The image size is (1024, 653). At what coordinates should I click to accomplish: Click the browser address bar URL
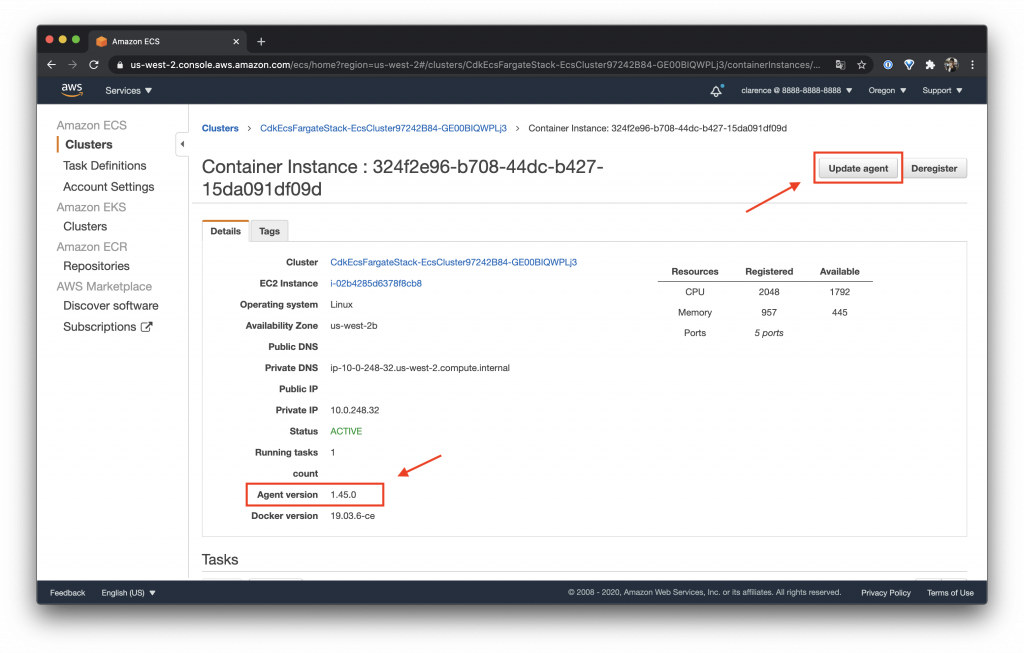[x=475, y=65]
